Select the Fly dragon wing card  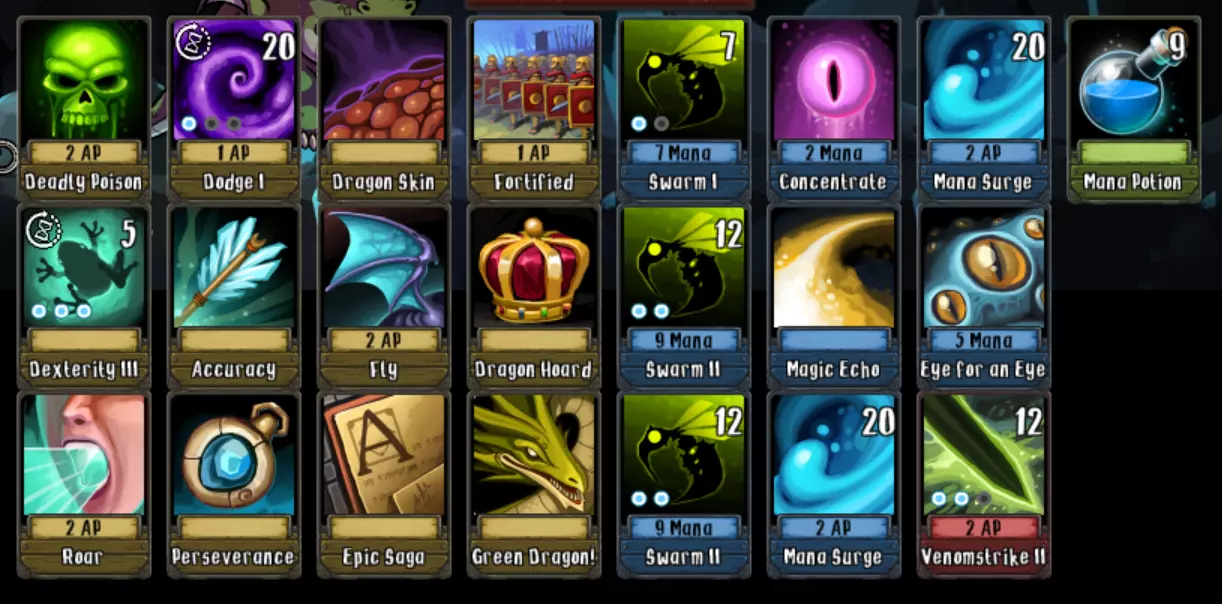point(383,296)
